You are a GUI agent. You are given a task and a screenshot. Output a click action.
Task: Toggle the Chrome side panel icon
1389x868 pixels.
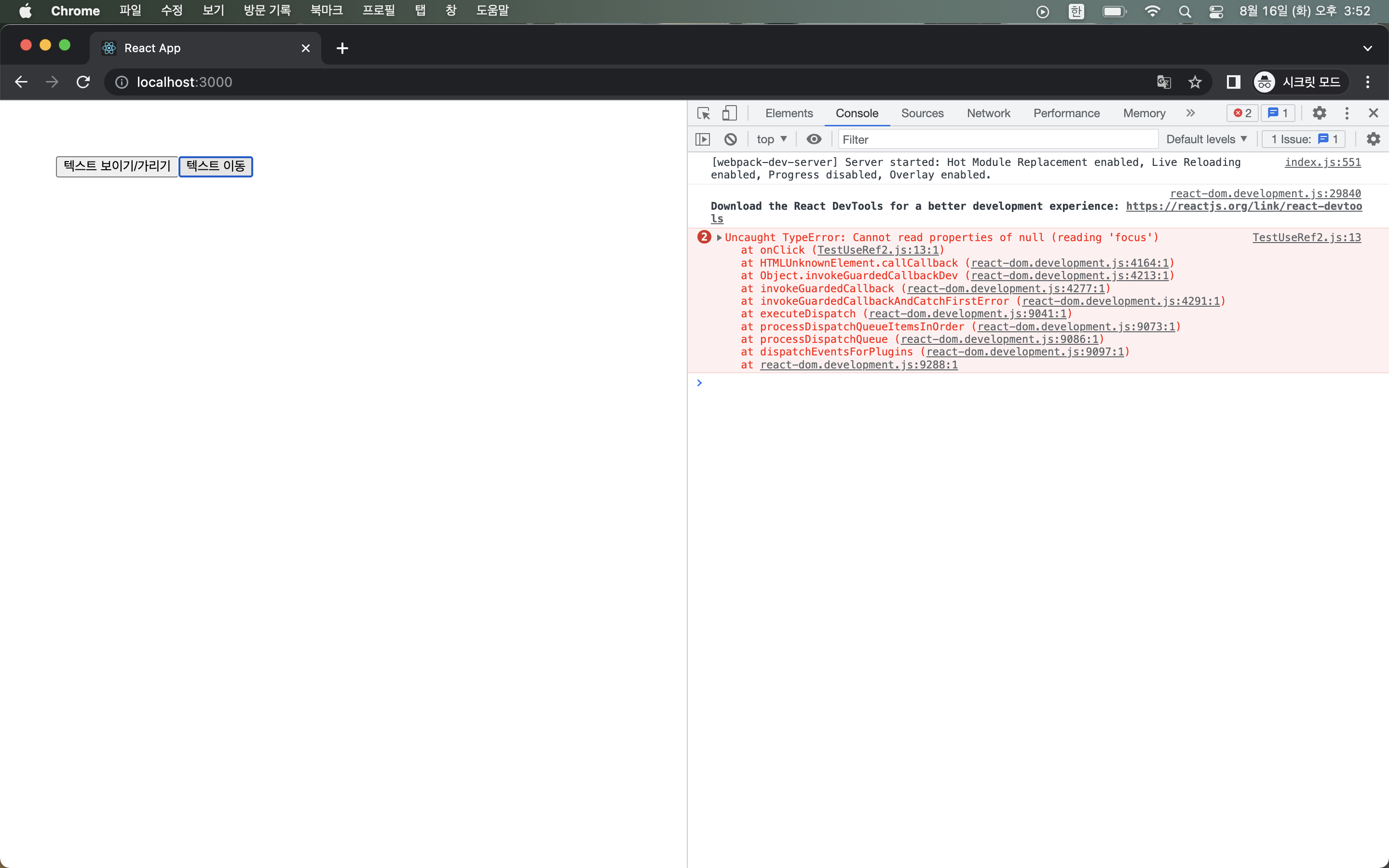[1233, 82]
